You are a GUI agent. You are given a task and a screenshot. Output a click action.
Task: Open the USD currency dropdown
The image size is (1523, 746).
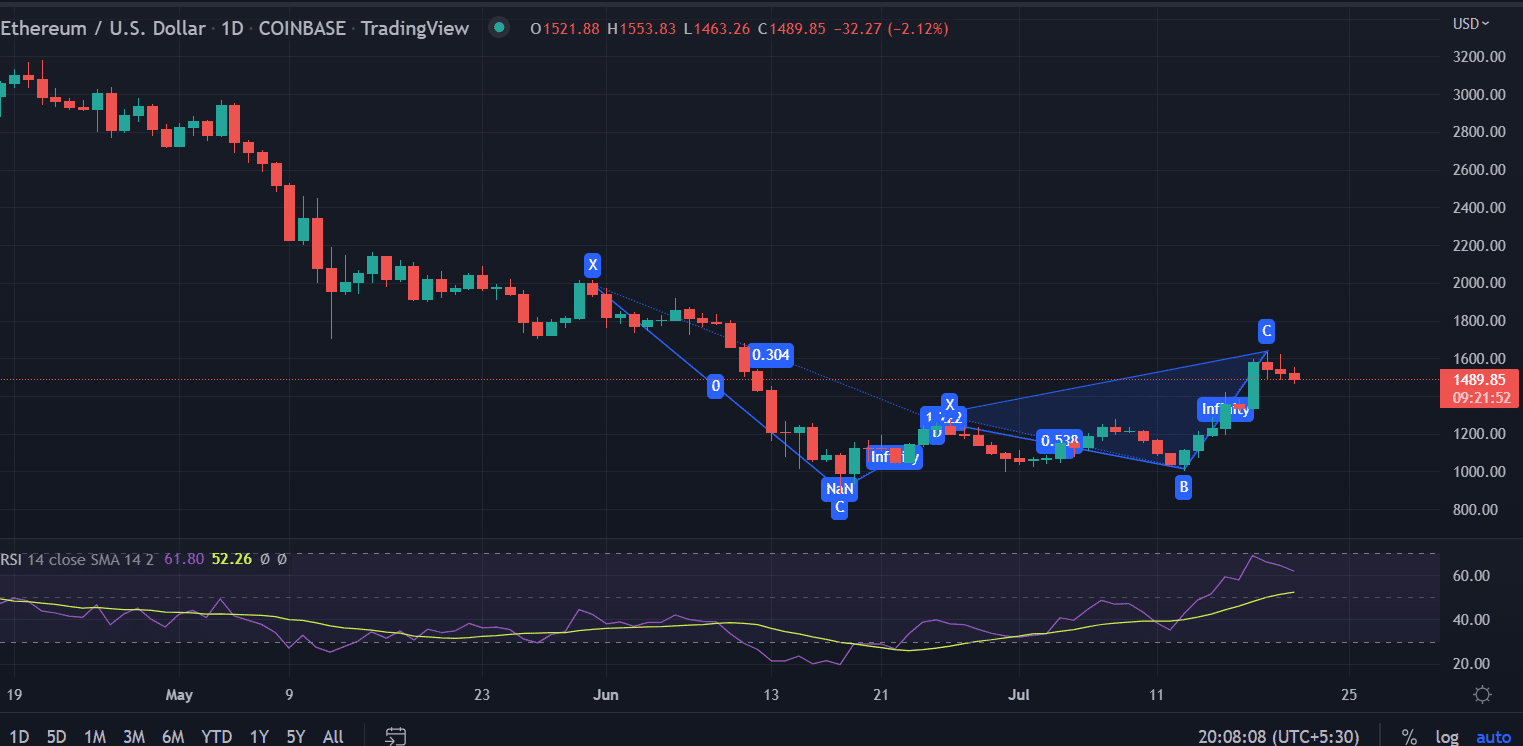[x=1471, y=23]
